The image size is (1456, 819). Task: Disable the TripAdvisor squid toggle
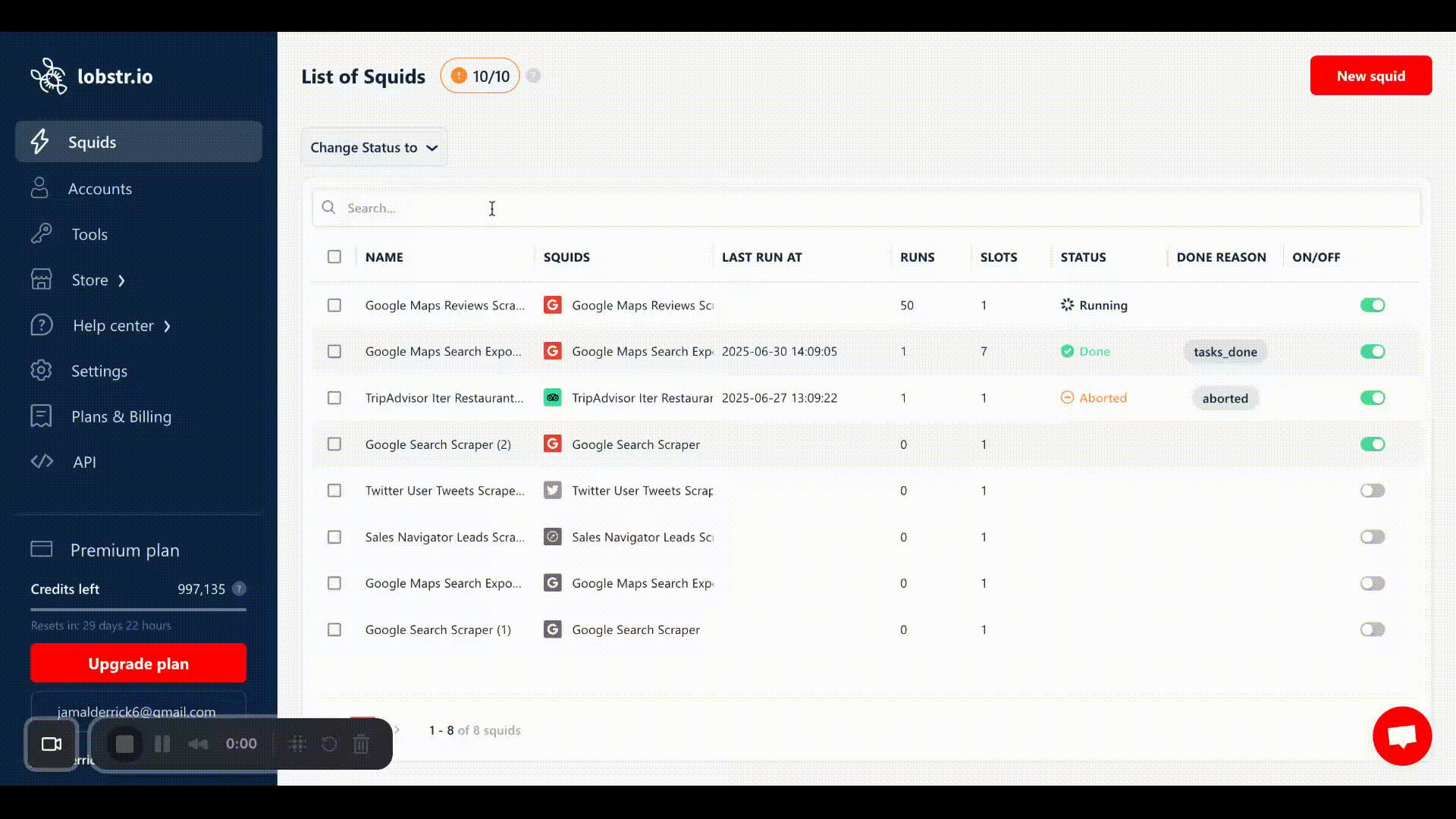click(1373, 397)
